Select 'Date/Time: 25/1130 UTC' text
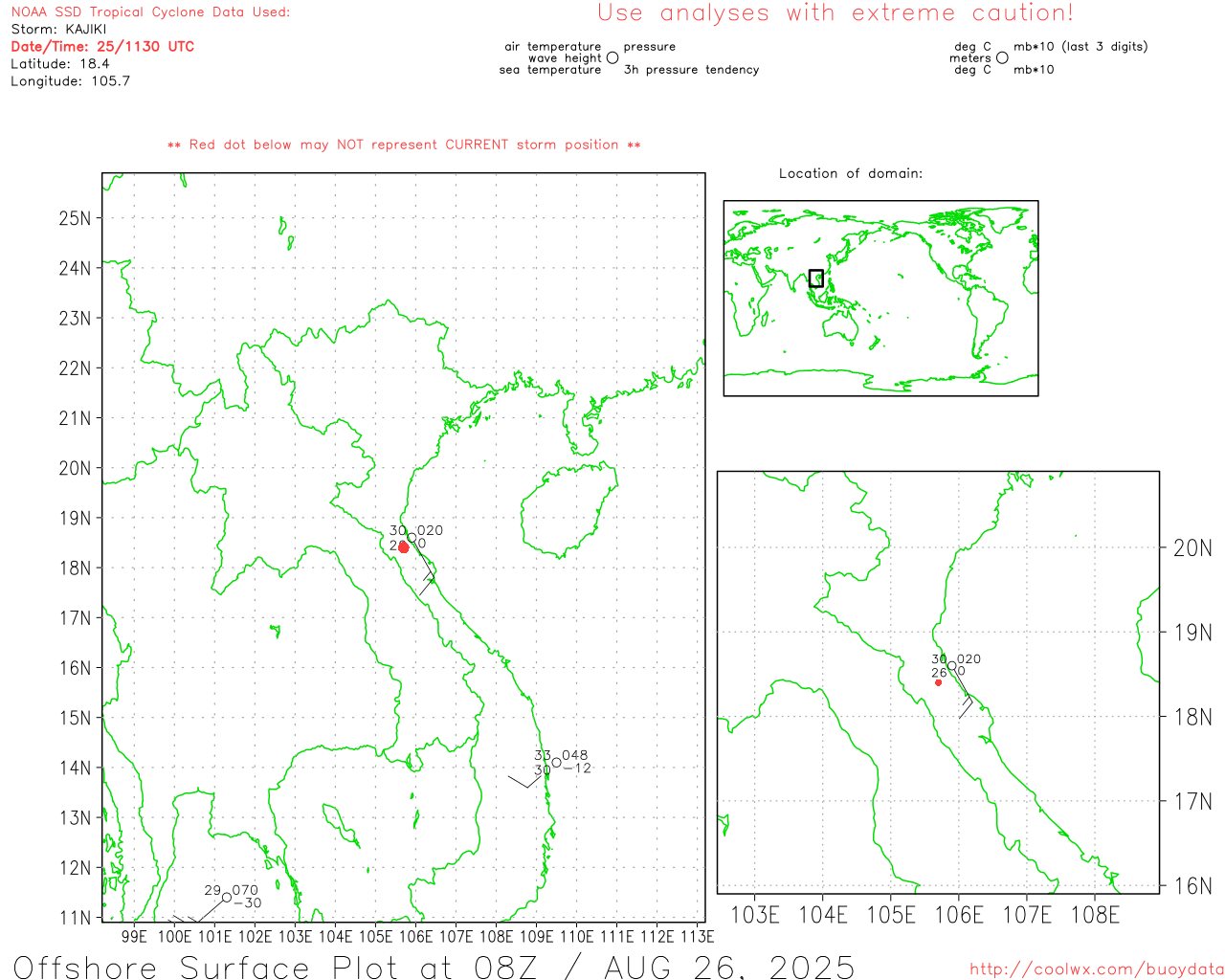The height and width of the screenshot is (980, 1225). click(x=102, y=47)
